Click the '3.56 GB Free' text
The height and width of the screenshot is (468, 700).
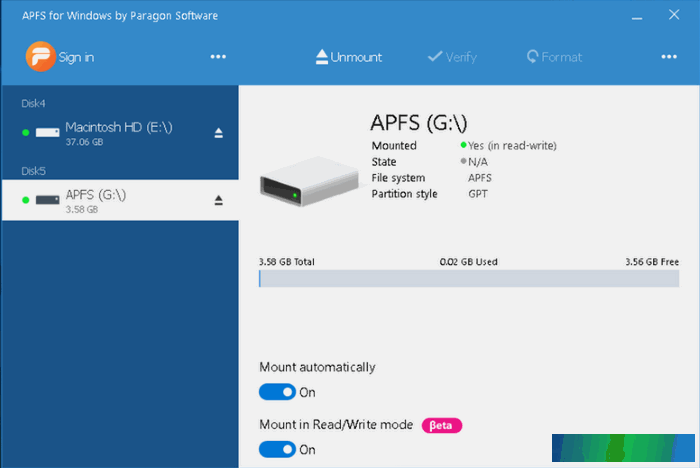coord(652,262)
